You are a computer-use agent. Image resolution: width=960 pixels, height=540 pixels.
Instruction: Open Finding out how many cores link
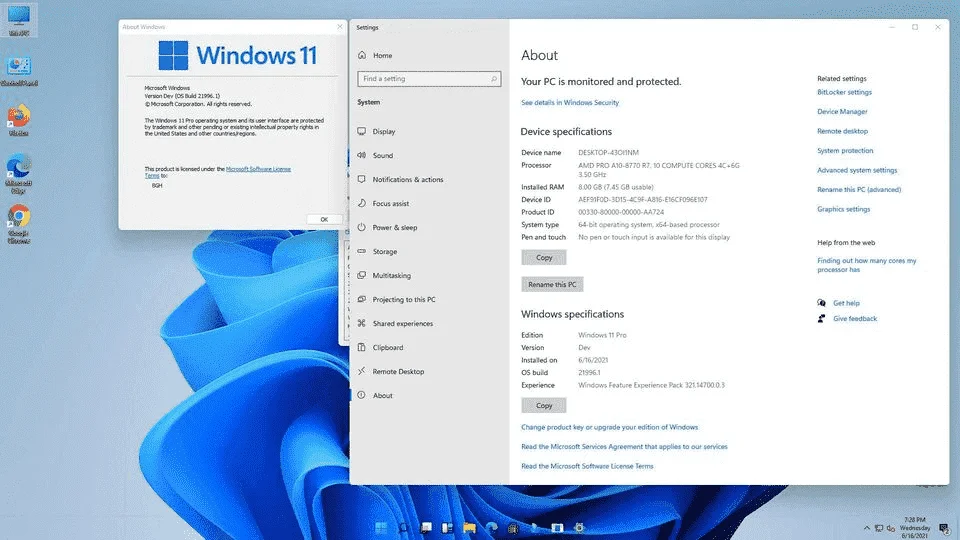click(866, 265)
